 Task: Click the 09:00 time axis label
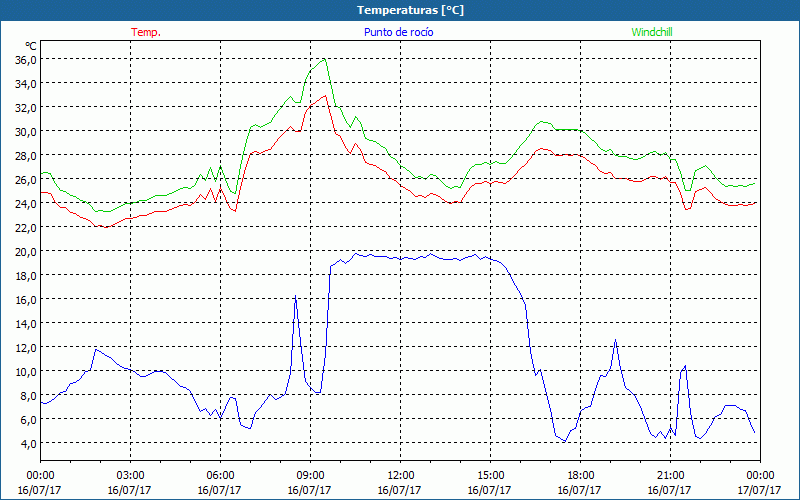click(310, 475)
